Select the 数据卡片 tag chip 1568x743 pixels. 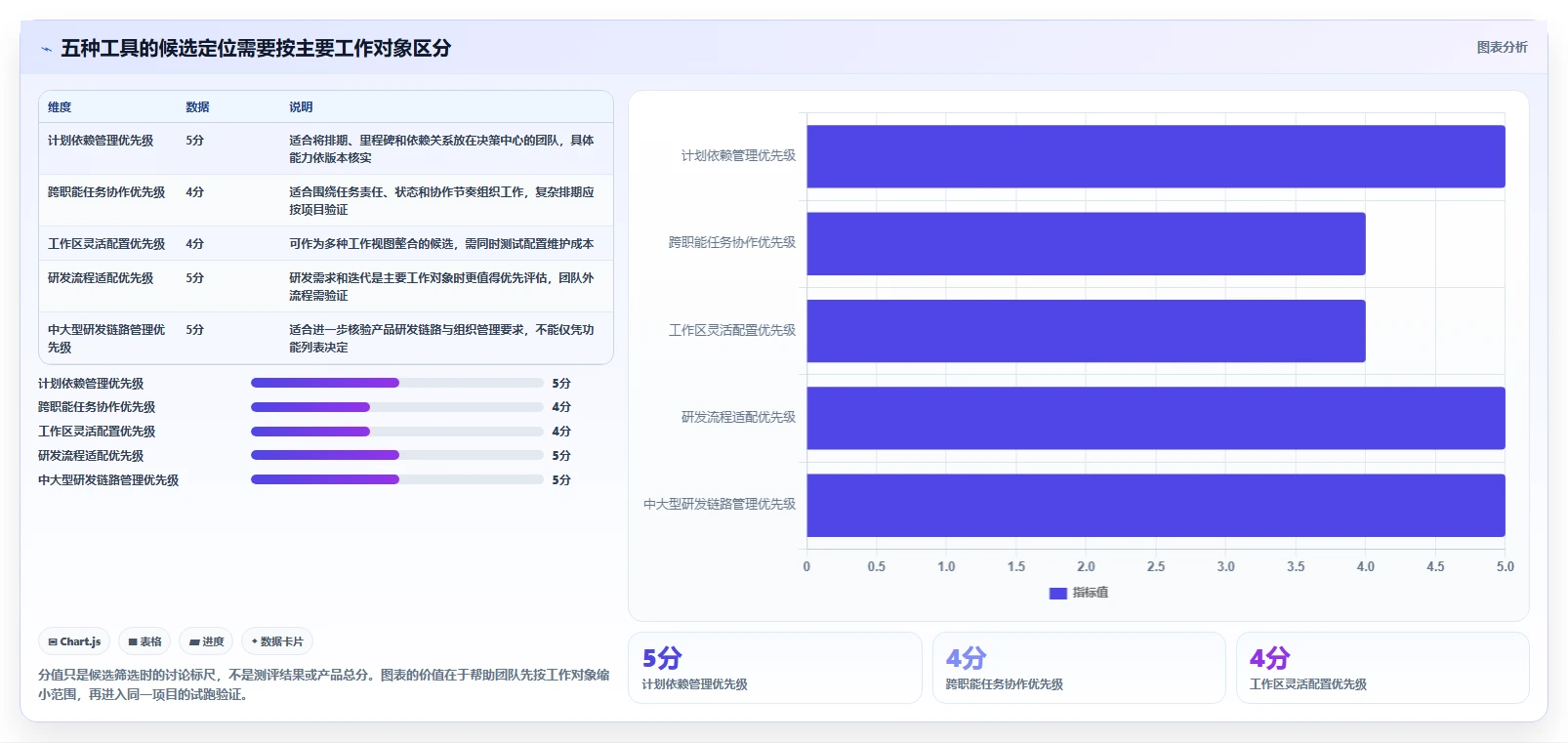pyautogui.click(x=277, y=641)
